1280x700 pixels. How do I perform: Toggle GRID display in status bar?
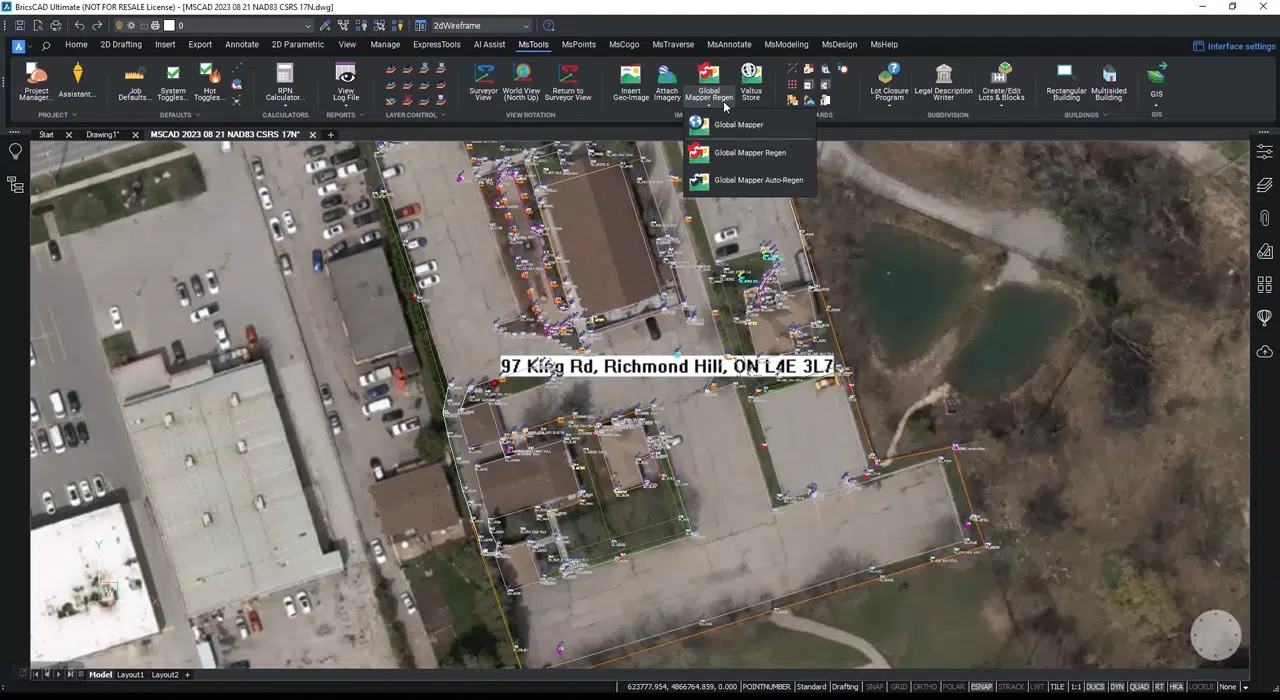[899, 687]
